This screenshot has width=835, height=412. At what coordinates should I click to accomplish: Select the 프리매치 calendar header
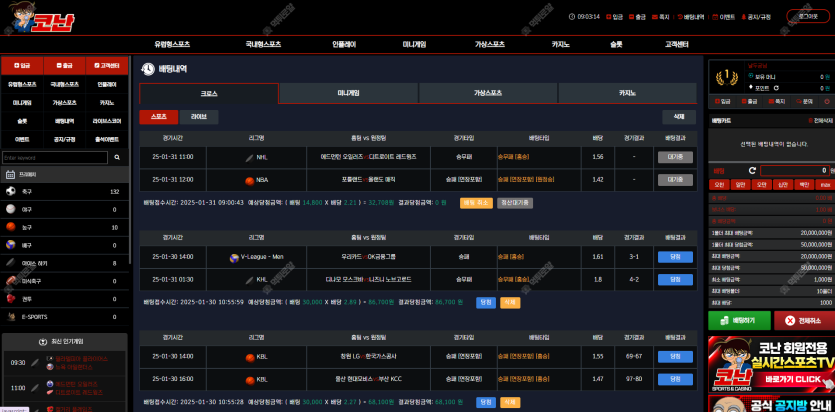point(64,174)
